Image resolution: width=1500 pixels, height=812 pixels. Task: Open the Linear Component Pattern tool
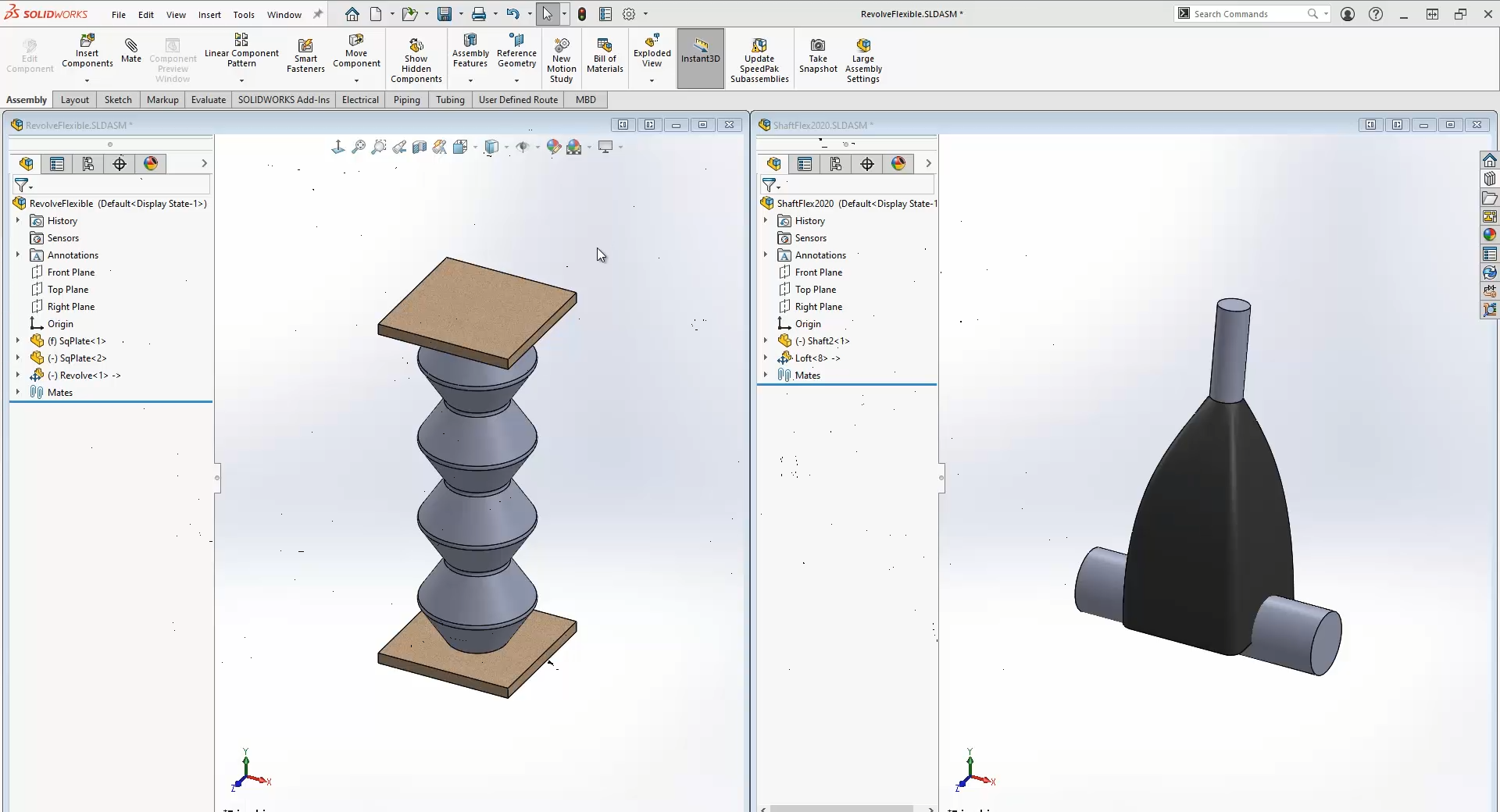(241, 52)
